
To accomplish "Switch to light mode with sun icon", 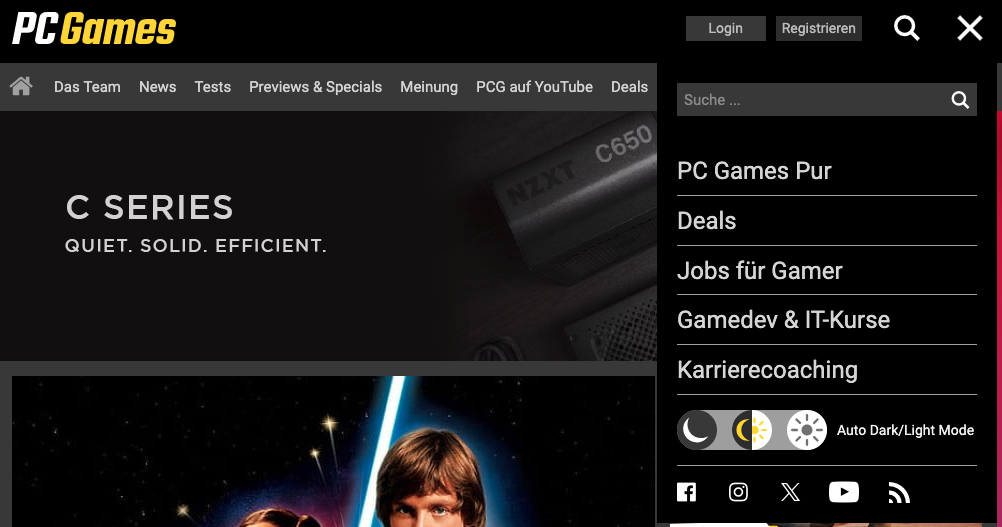I will pos(806,430).
